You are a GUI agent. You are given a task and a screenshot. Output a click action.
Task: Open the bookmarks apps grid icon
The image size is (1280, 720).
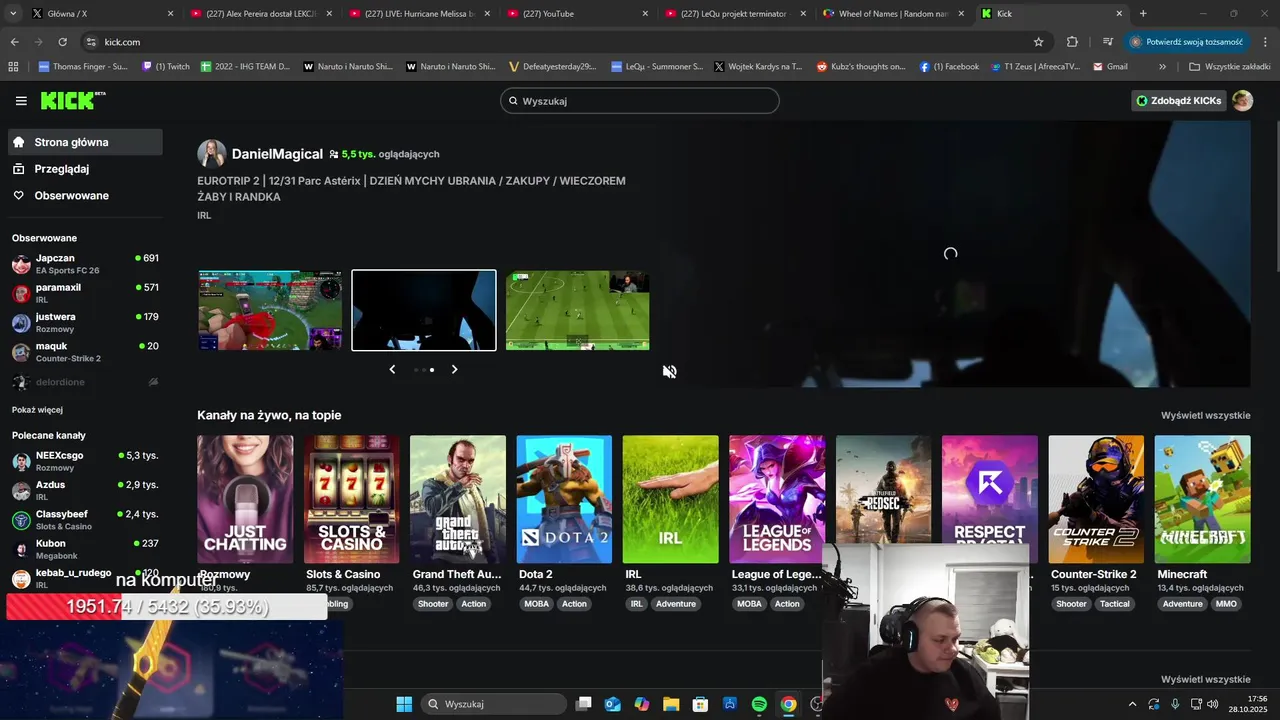[x=13, y=67]
